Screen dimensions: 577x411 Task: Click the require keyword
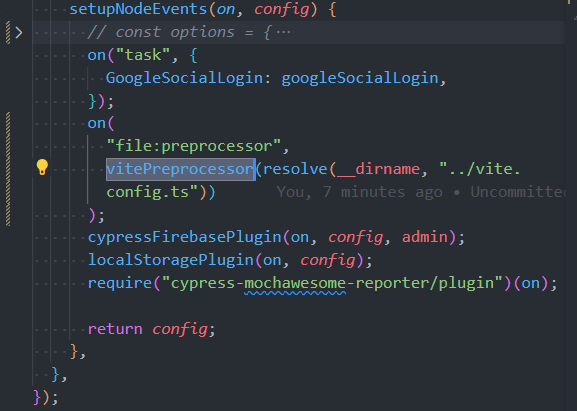[x=120, y=283]
